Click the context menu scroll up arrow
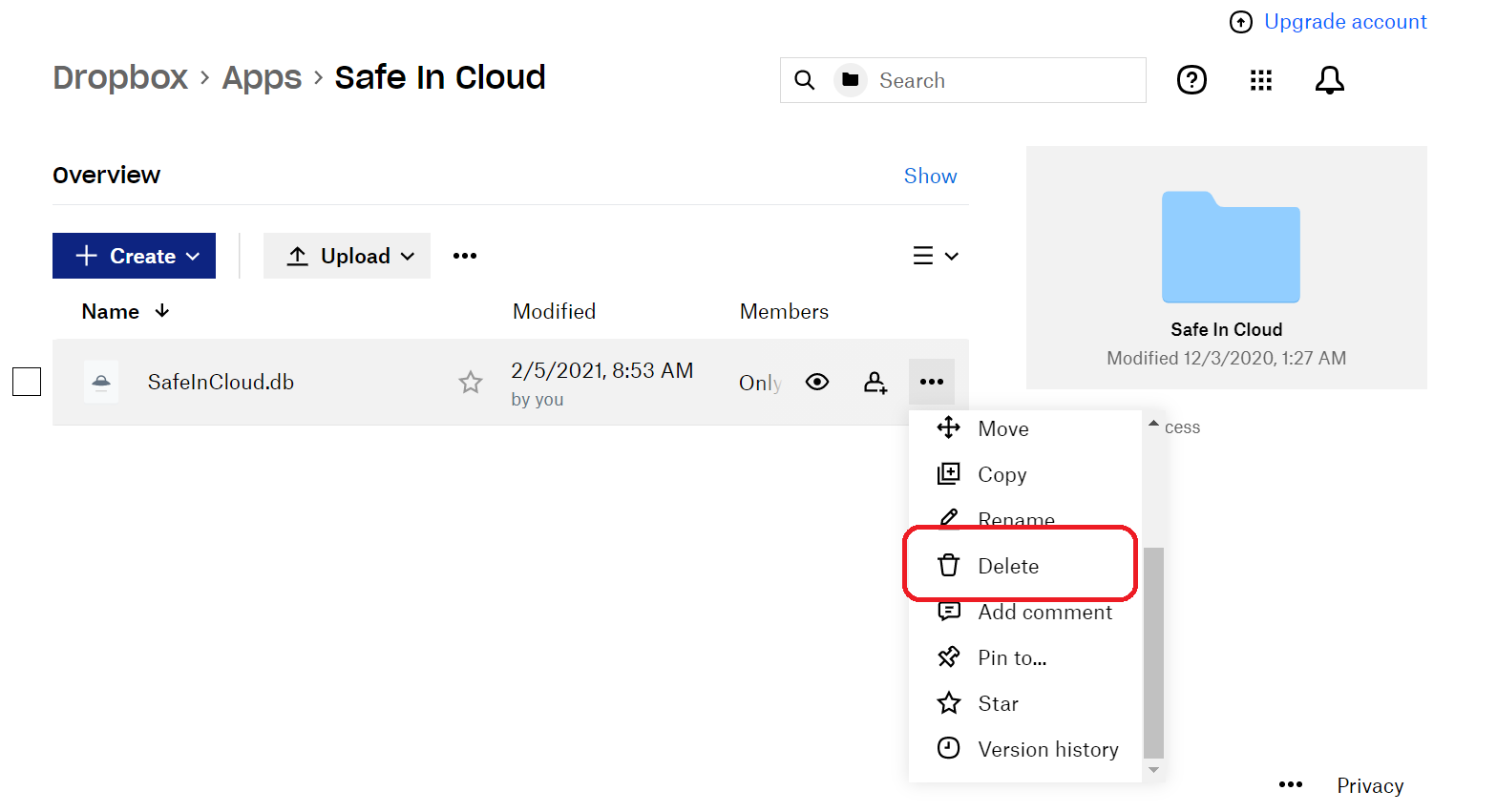 [x=1153, y=423]
